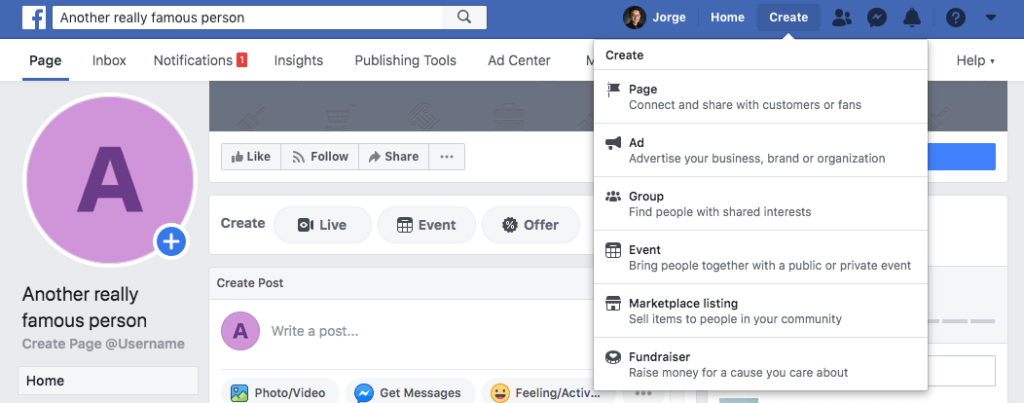
Task: Open the three-dots more menu beside Share
Action: pyautogui.click(x=447, y=157)
